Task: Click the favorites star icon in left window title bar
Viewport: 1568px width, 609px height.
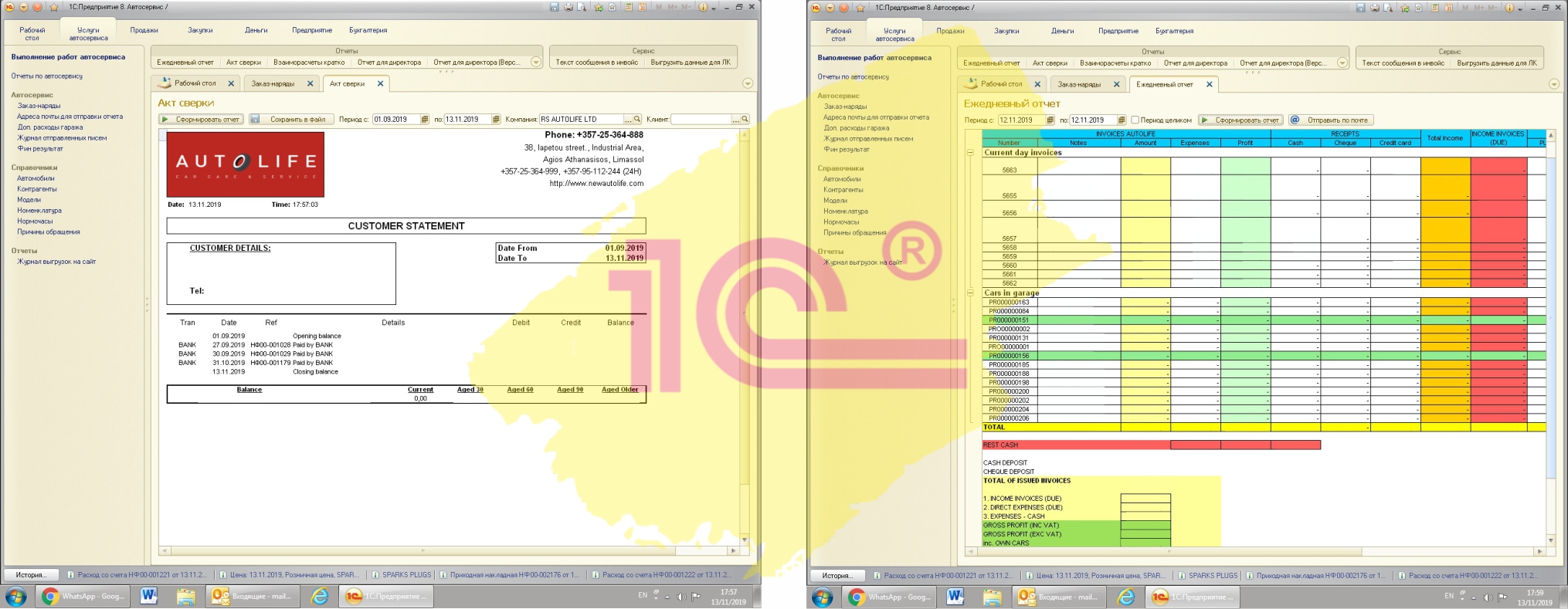Action: click(x=53, y=7)
